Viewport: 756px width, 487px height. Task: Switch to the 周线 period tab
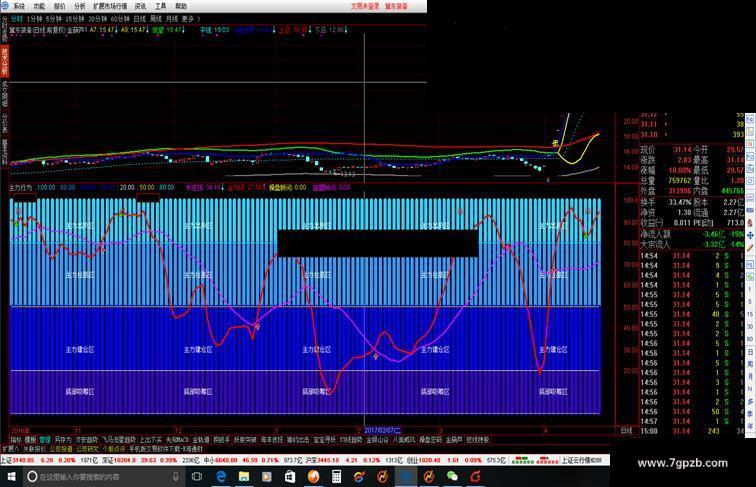point(156,19)
